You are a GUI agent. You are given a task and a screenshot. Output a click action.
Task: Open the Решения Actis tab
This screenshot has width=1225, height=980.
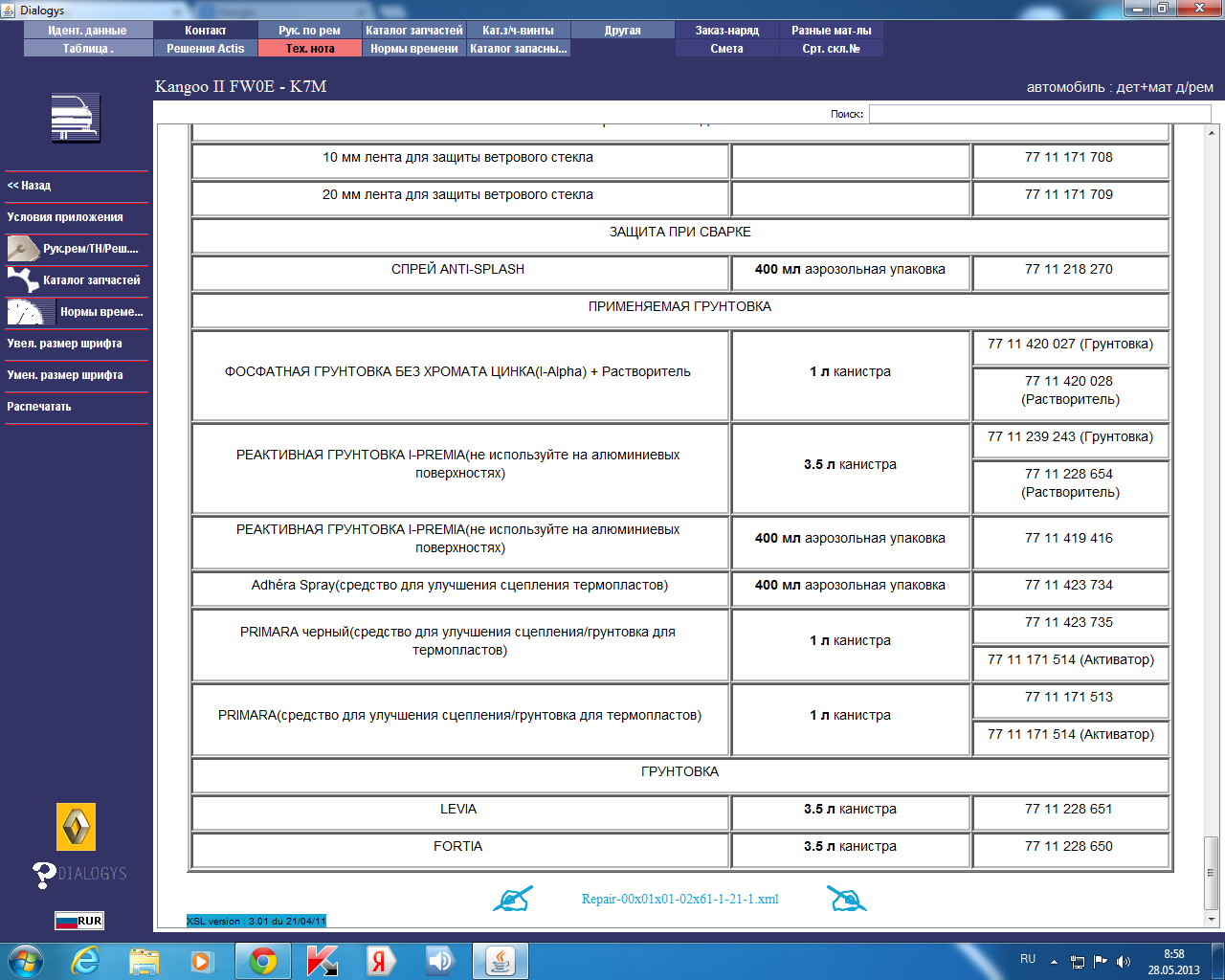[206, 49]
